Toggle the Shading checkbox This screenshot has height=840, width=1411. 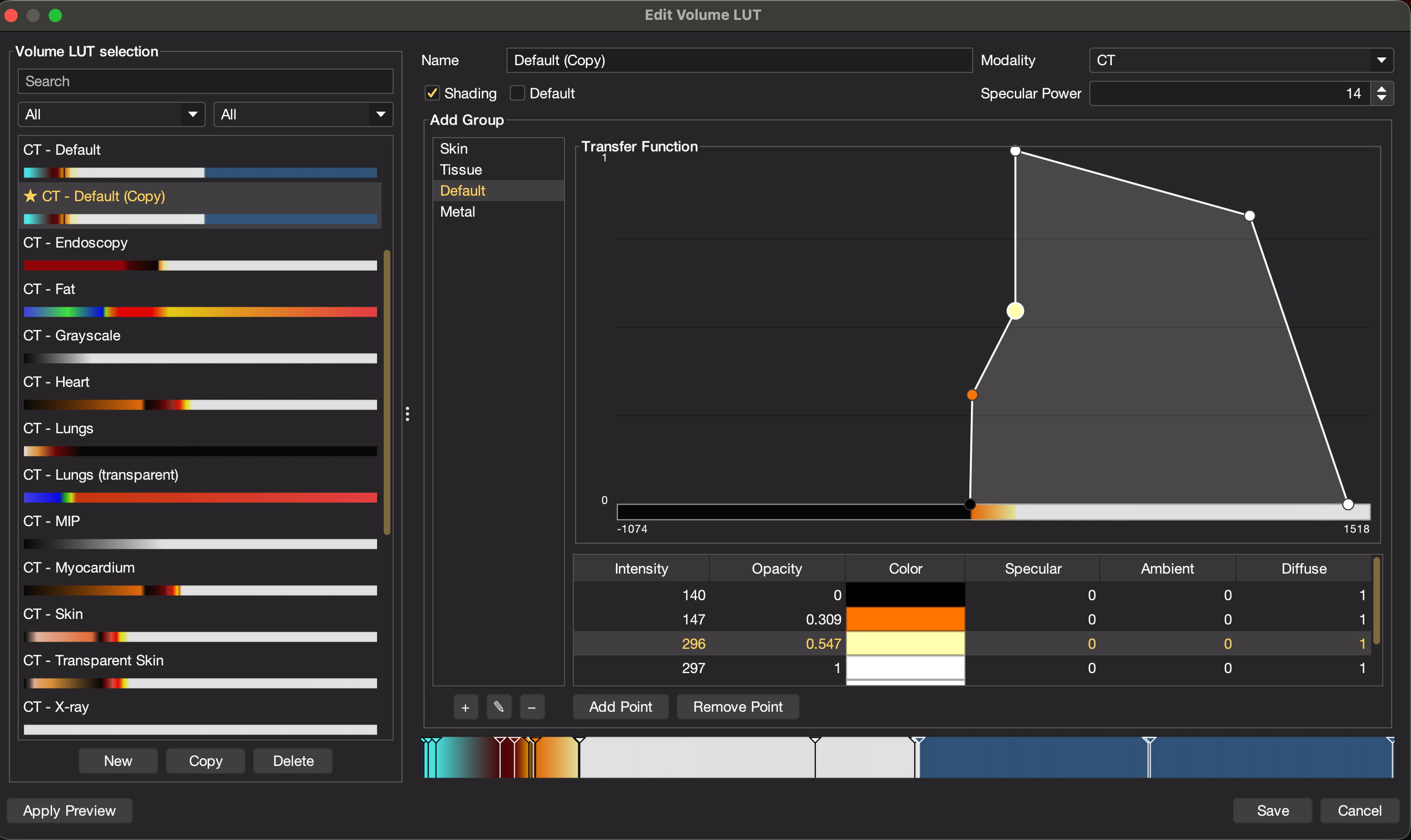432,93
